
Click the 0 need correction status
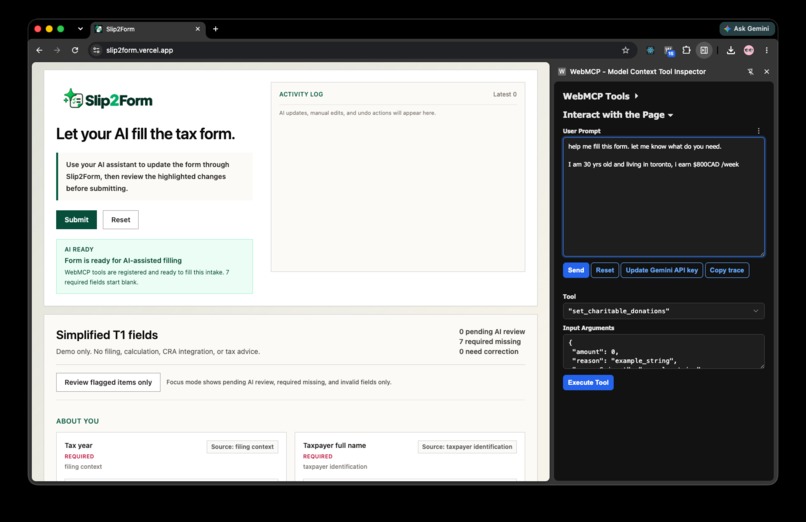[489, 351]
